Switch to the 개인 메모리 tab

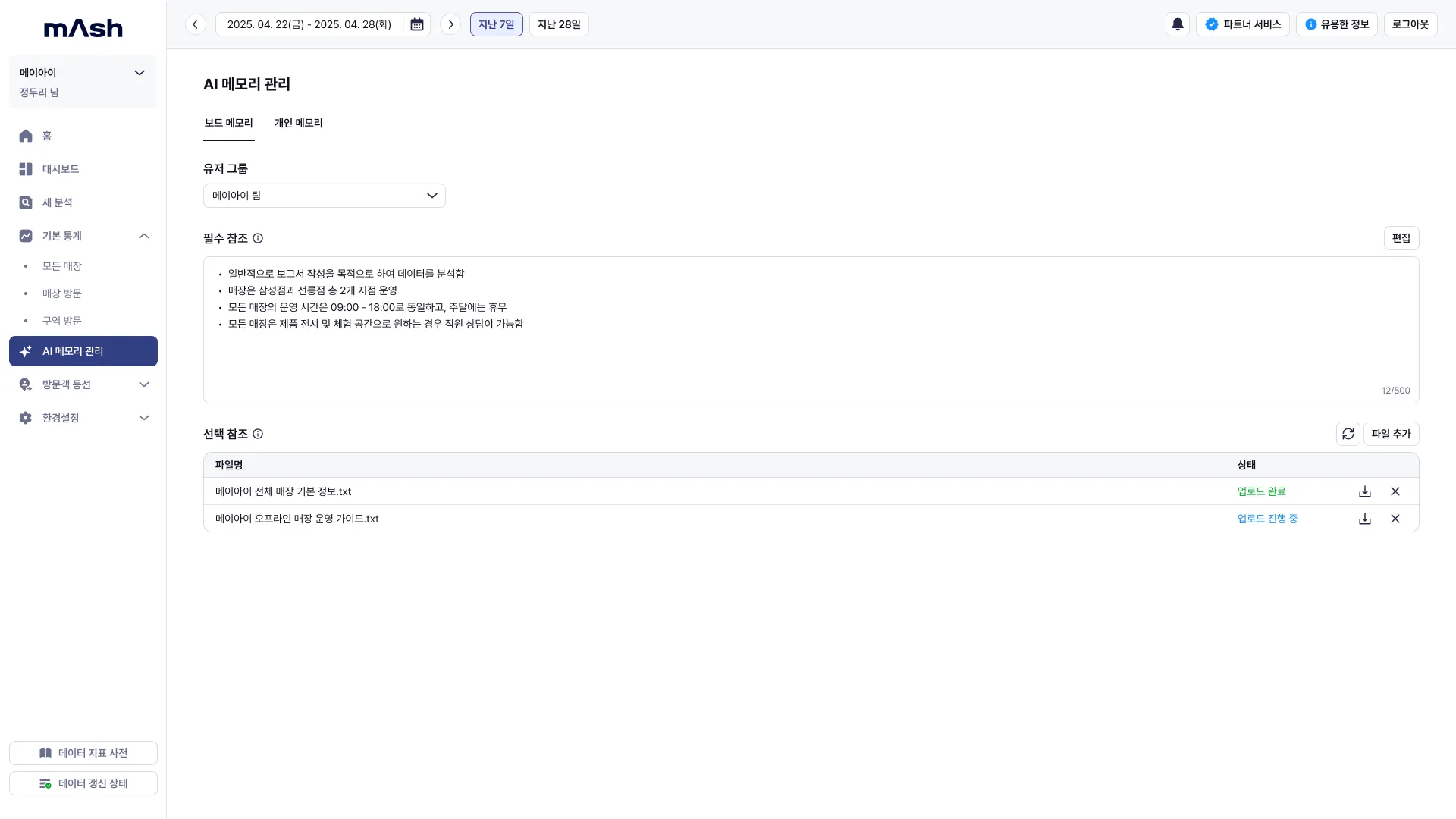(x=298, y=123)
